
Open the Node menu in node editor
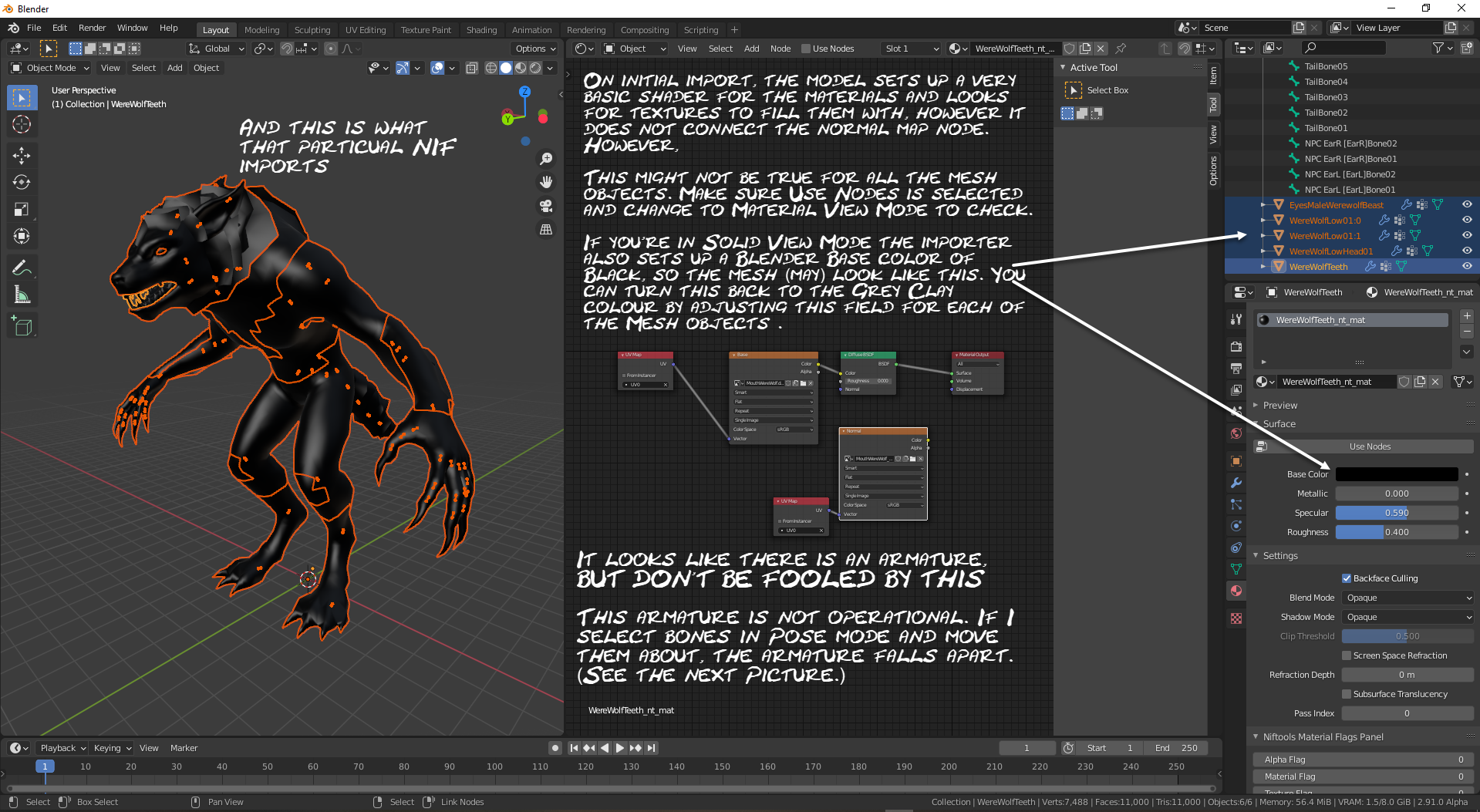(x=780, y=49)
